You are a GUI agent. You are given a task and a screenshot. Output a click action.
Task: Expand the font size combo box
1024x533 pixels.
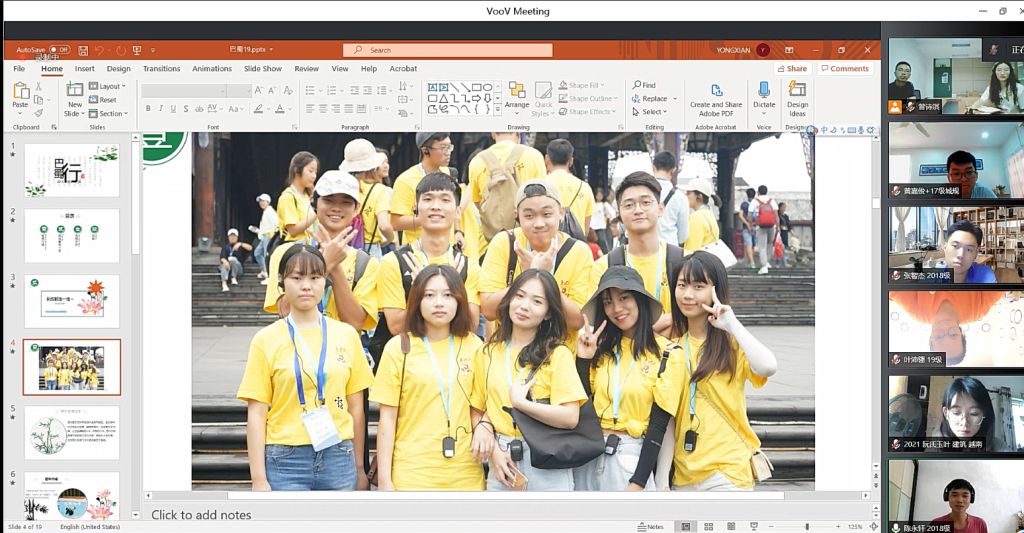coord(248,91)
